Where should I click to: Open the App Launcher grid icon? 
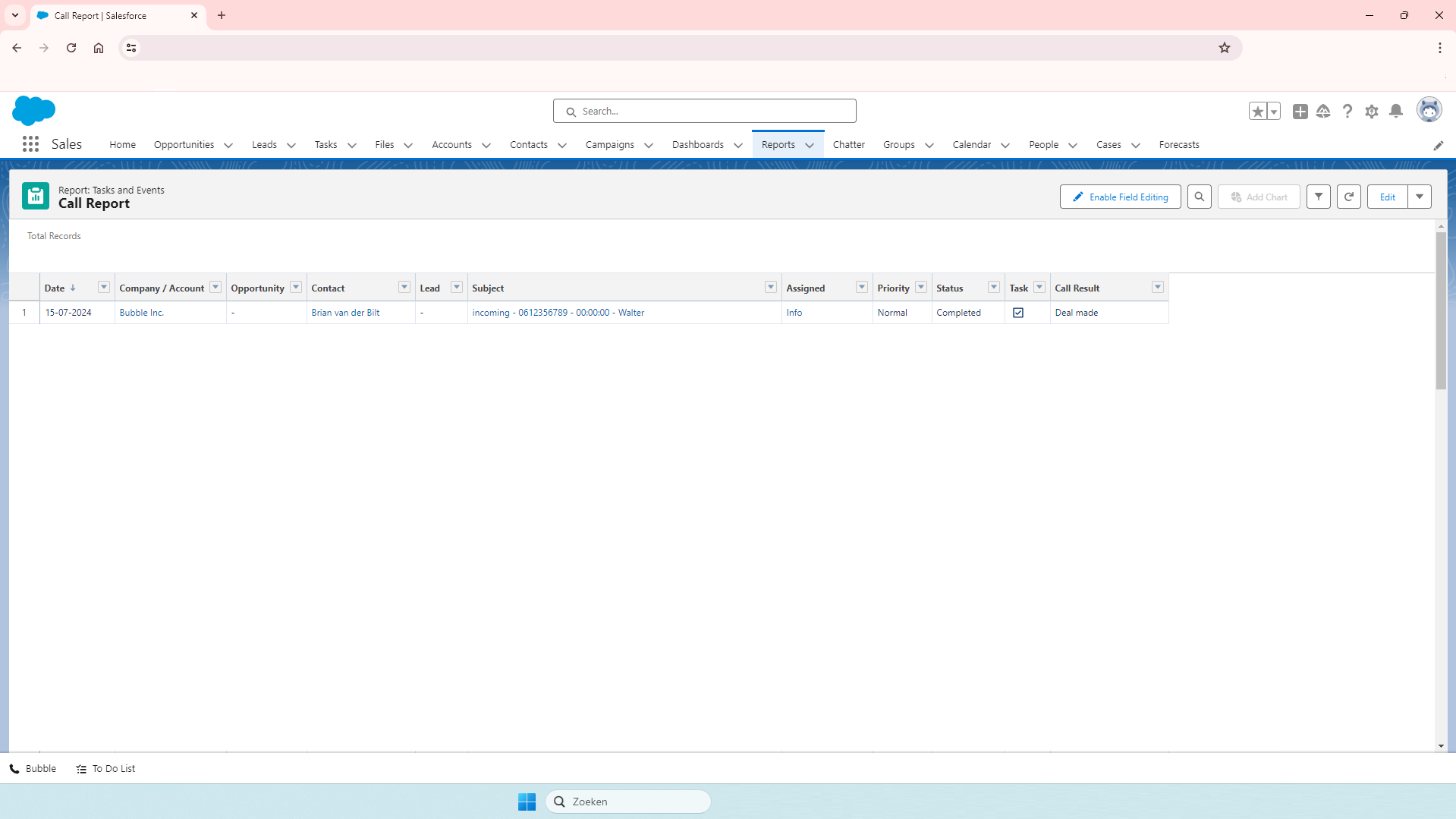coord(30,144)
